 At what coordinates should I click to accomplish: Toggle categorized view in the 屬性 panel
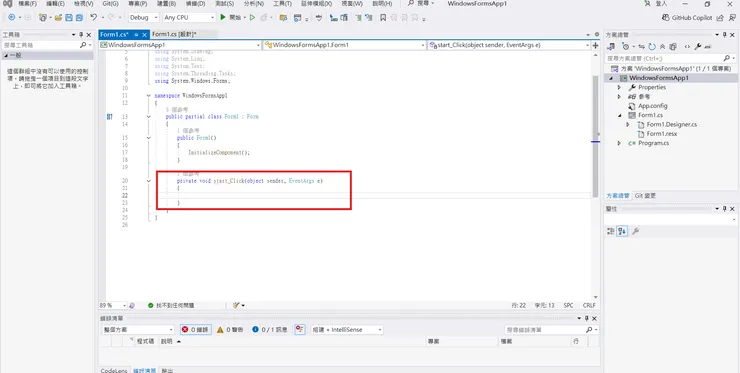[611, 231]
